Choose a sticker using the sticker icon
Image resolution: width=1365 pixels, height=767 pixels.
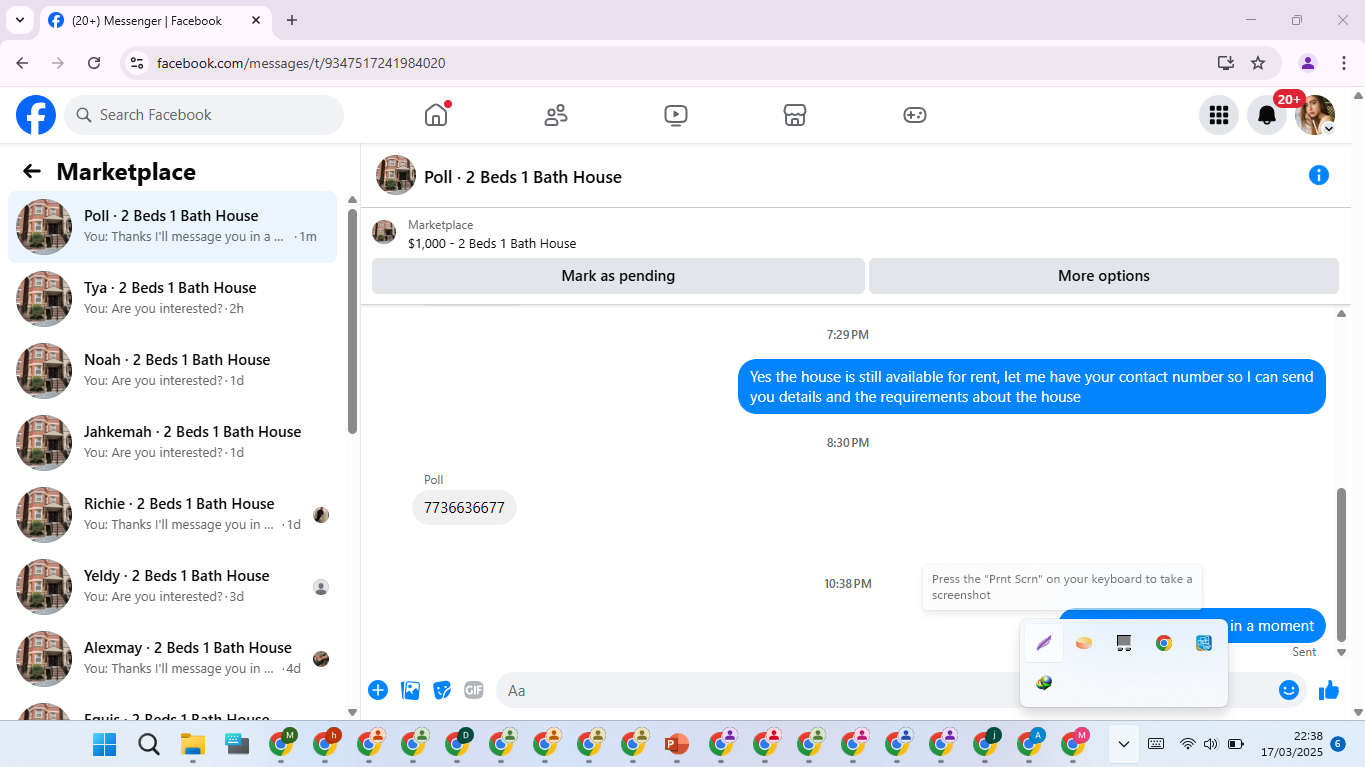point(442,690)
